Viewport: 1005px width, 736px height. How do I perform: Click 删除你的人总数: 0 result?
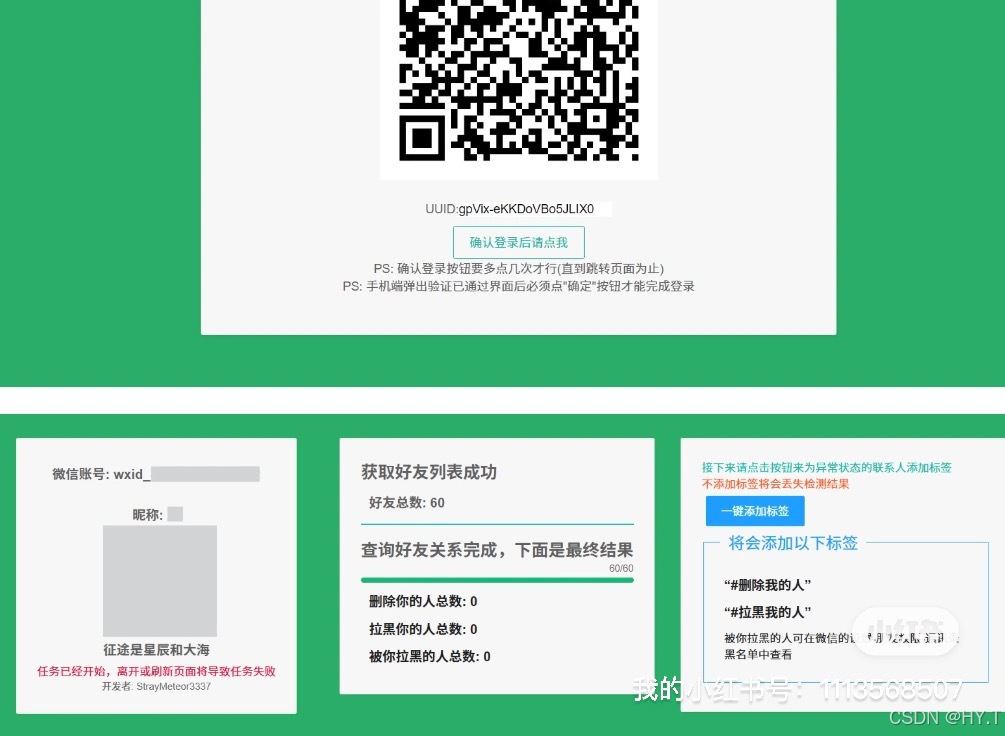pos(423,601)
